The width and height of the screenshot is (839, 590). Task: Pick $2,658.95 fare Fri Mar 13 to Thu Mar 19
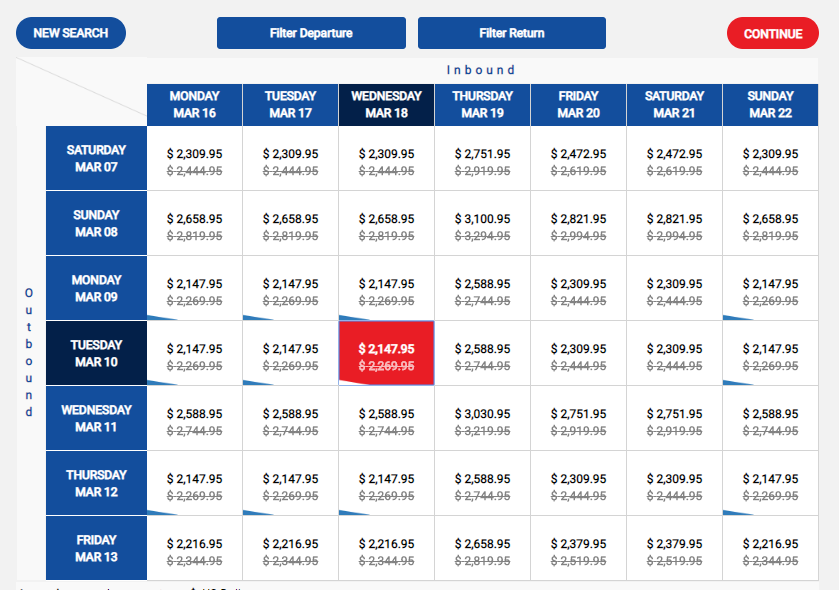482,548
